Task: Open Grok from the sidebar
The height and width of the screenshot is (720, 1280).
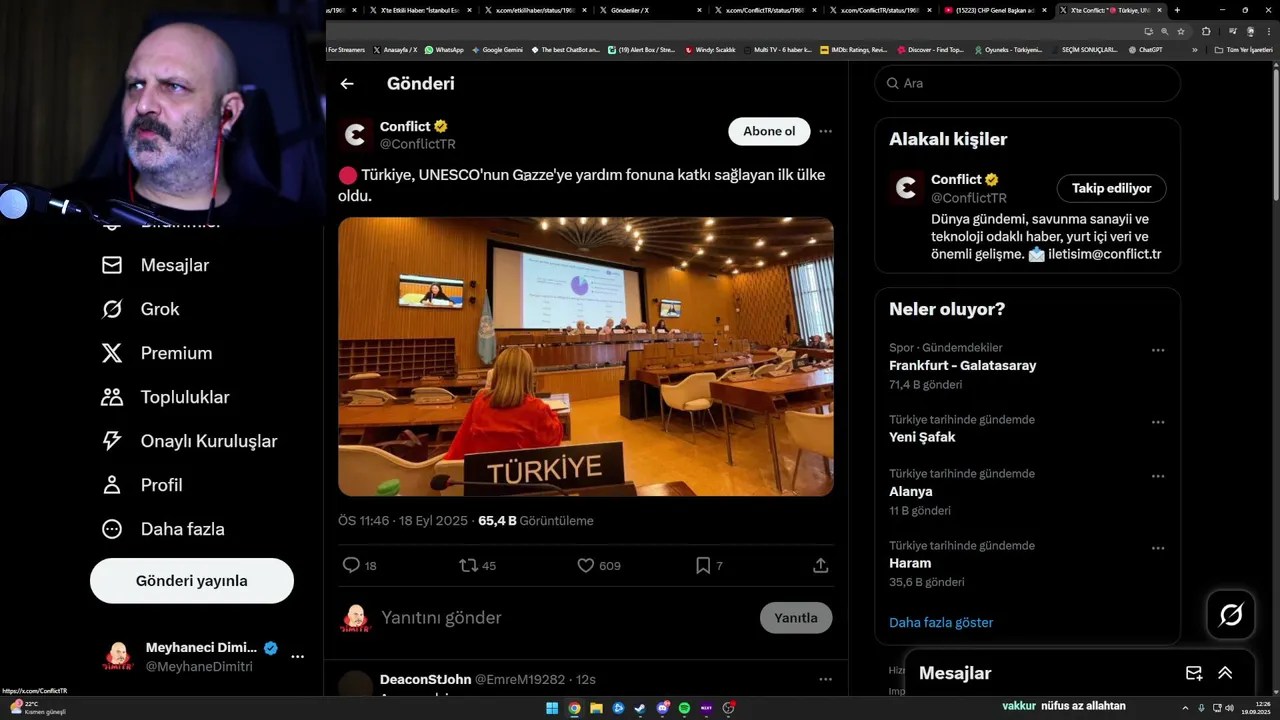Action: tap(141, 309)
